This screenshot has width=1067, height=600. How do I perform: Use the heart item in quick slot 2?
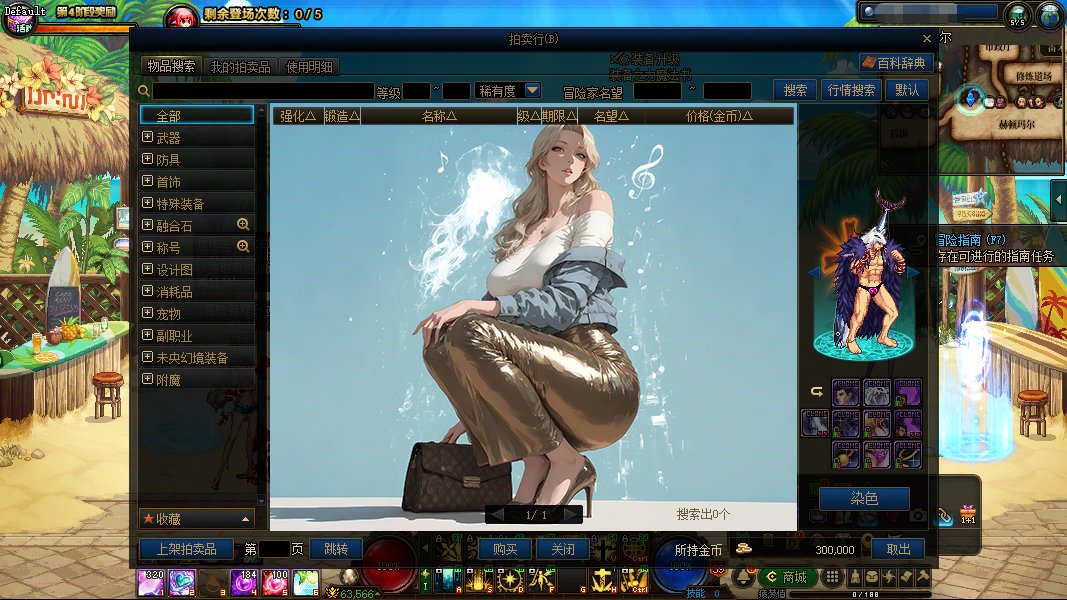182,583
